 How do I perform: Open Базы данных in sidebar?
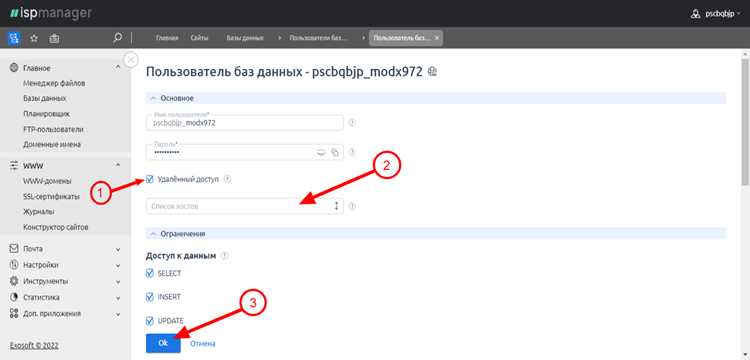pyautogui.click(x=44, y=98)
